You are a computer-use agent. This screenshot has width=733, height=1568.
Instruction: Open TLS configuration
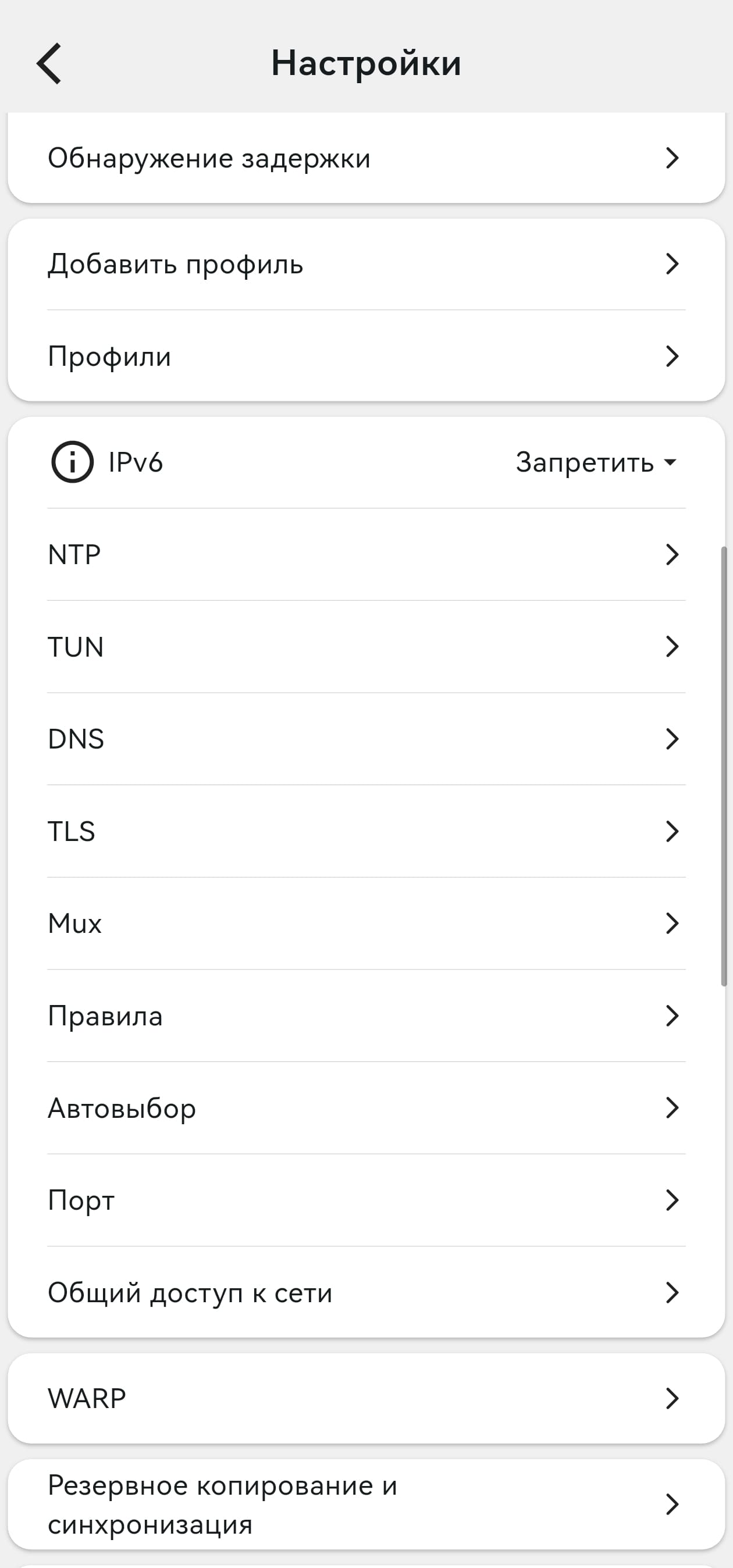click(x=365, y=831)
